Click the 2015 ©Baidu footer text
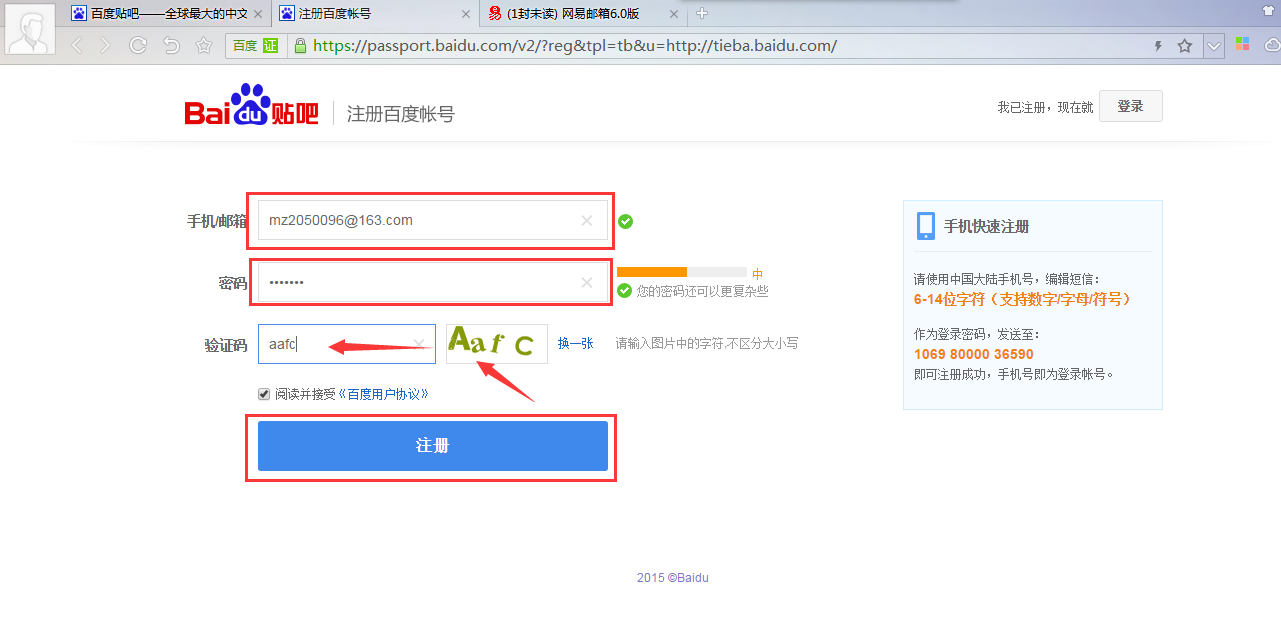Screen dimensions: 1281x644 coord(673,578)
